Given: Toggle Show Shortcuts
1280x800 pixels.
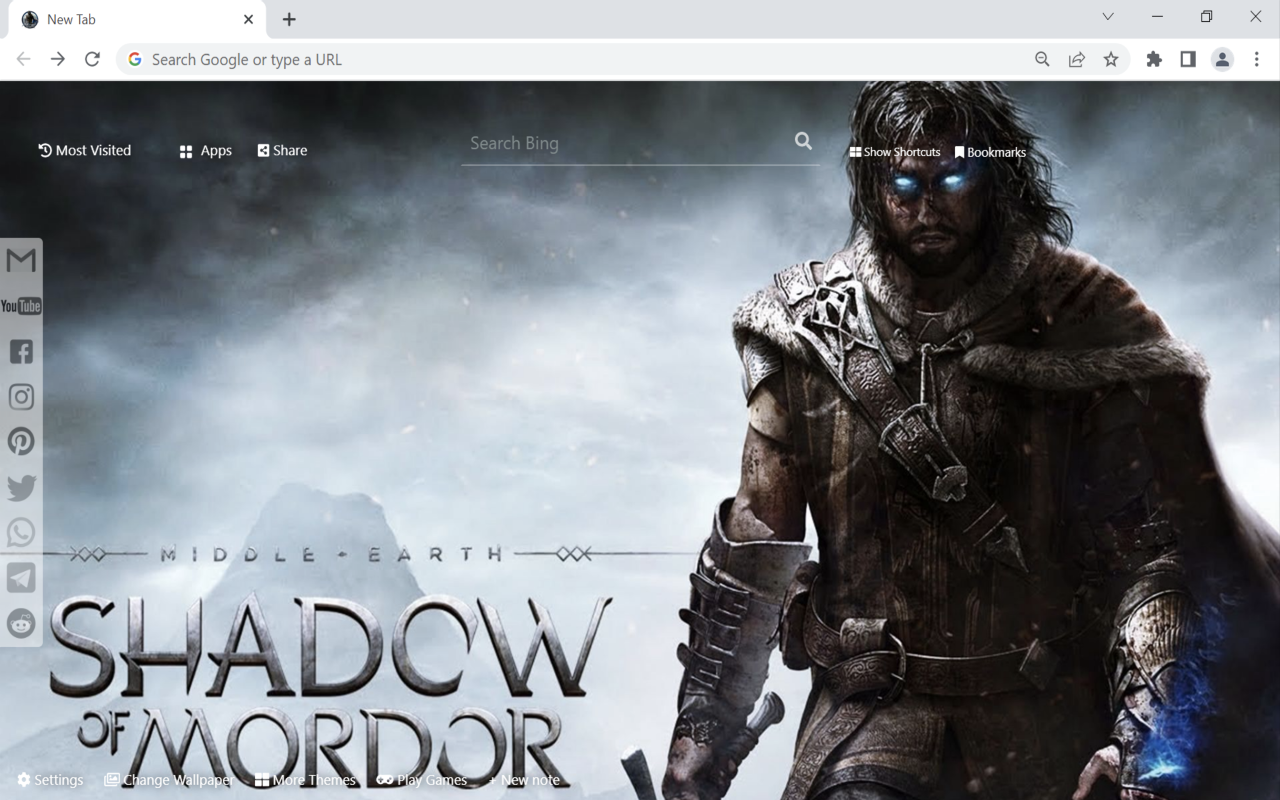Looking at the screenshot, I should tap(895, 152).
